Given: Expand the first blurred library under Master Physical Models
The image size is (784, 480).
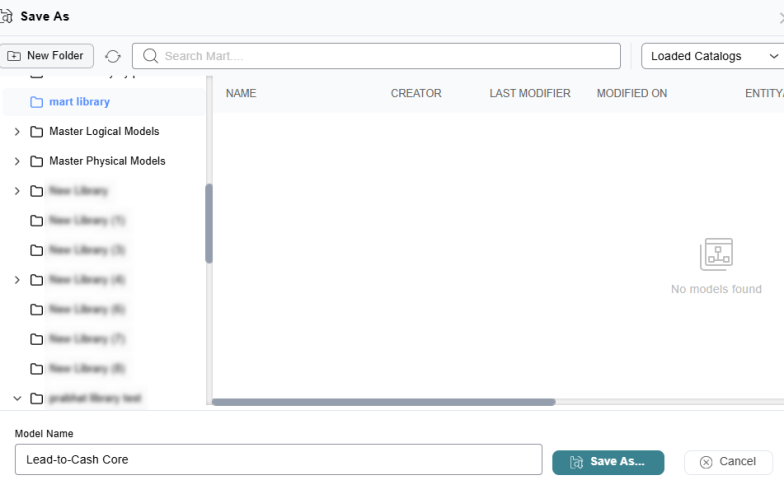Looking at the screenshot, I should point(17,191).
